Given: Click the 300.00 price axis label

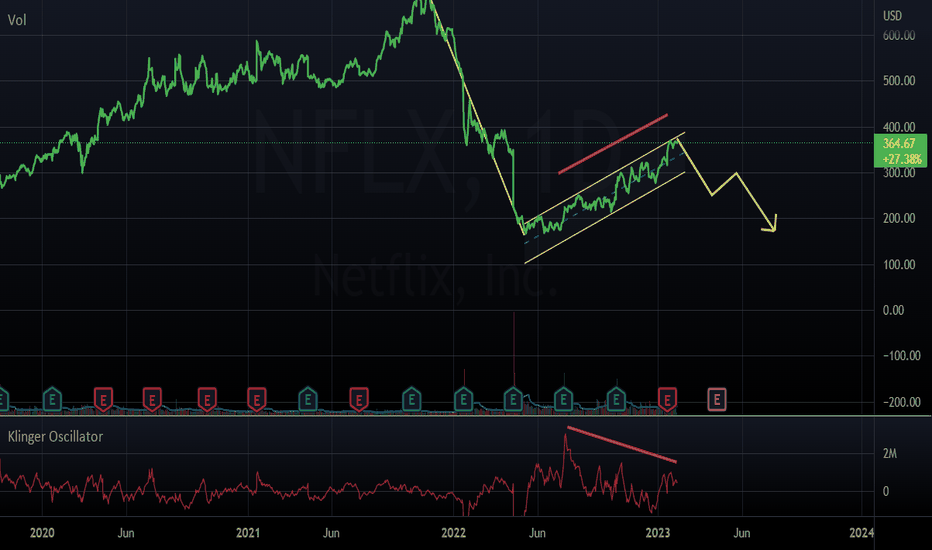Looking at the screenshot, I should 899,173.
